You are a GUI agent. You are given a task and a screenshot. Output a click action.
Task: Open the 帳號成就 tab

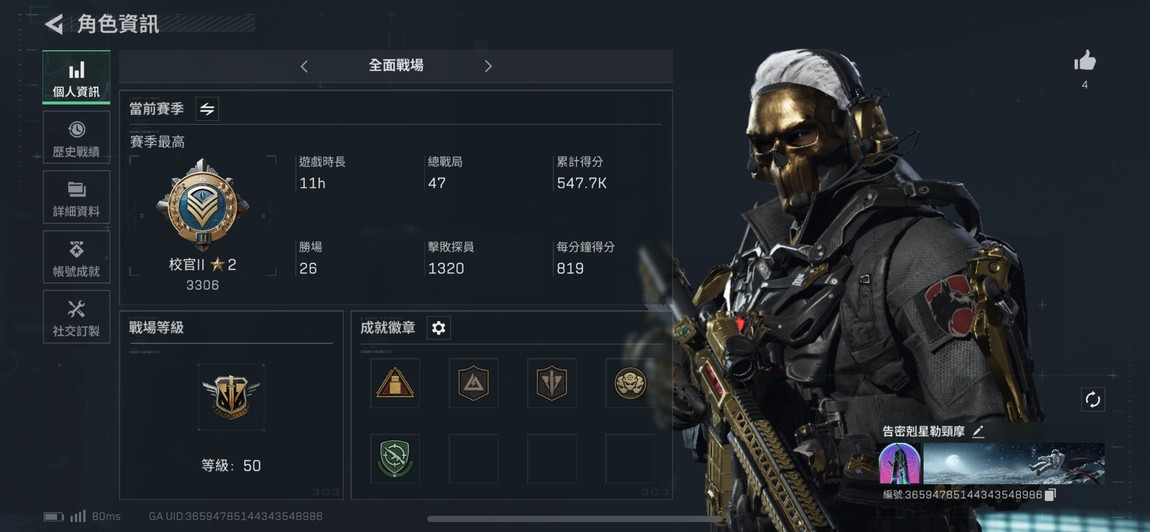pos(76,257)
